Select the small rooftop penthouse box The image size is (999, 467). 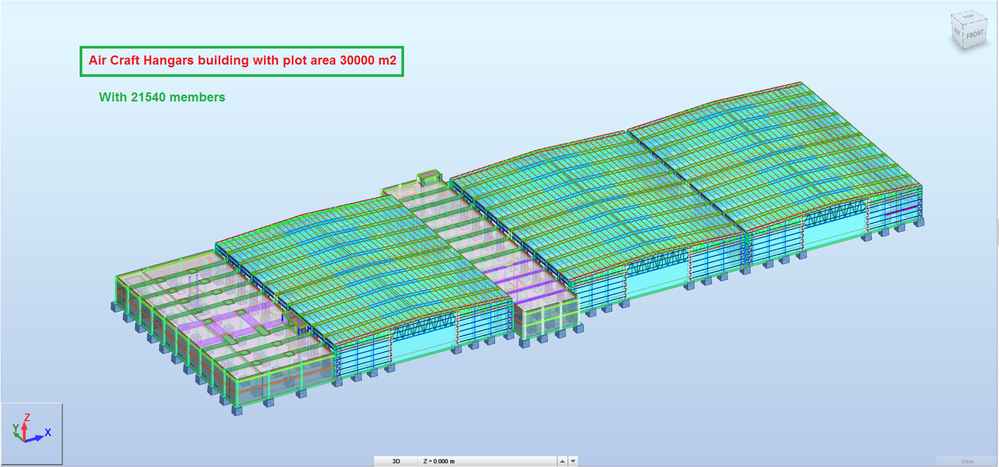click(x=428, y=176)
